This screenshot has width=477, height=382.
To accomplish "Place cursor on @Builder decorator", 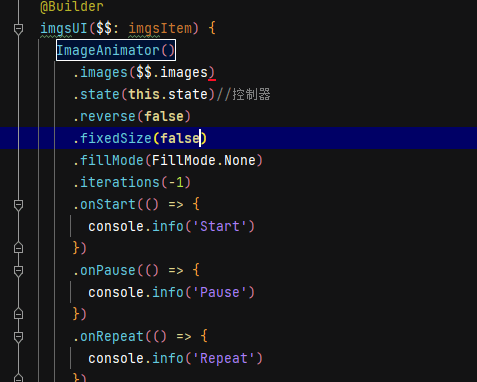I will [x=72, y=7].
